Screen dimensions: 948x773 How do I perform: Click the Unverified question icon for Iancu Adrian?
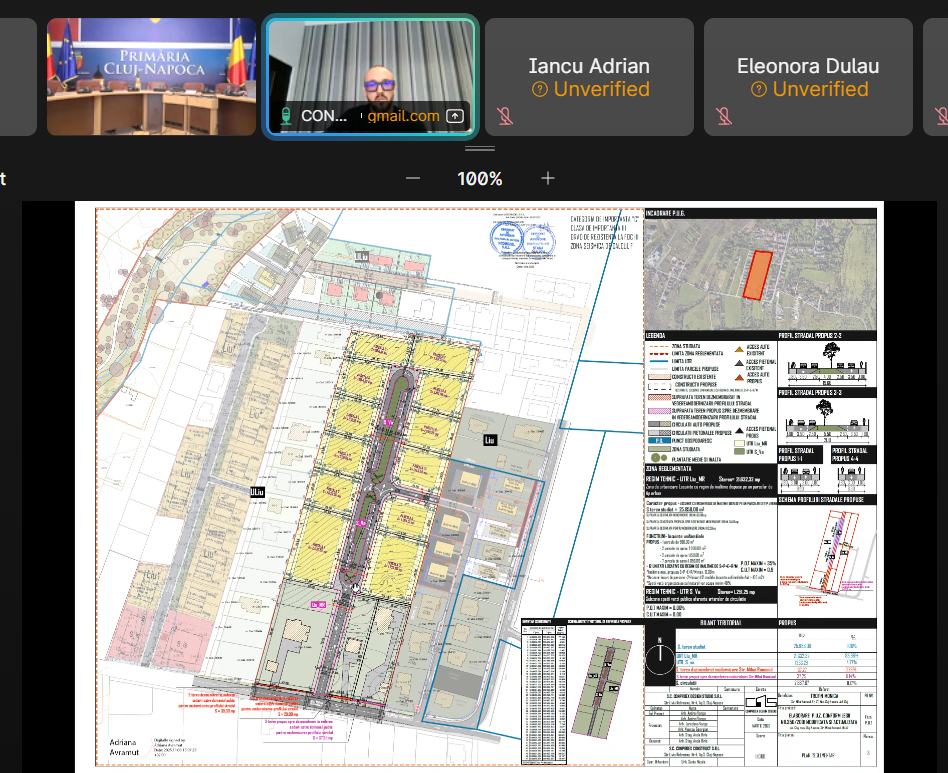[x=540, y=89]
